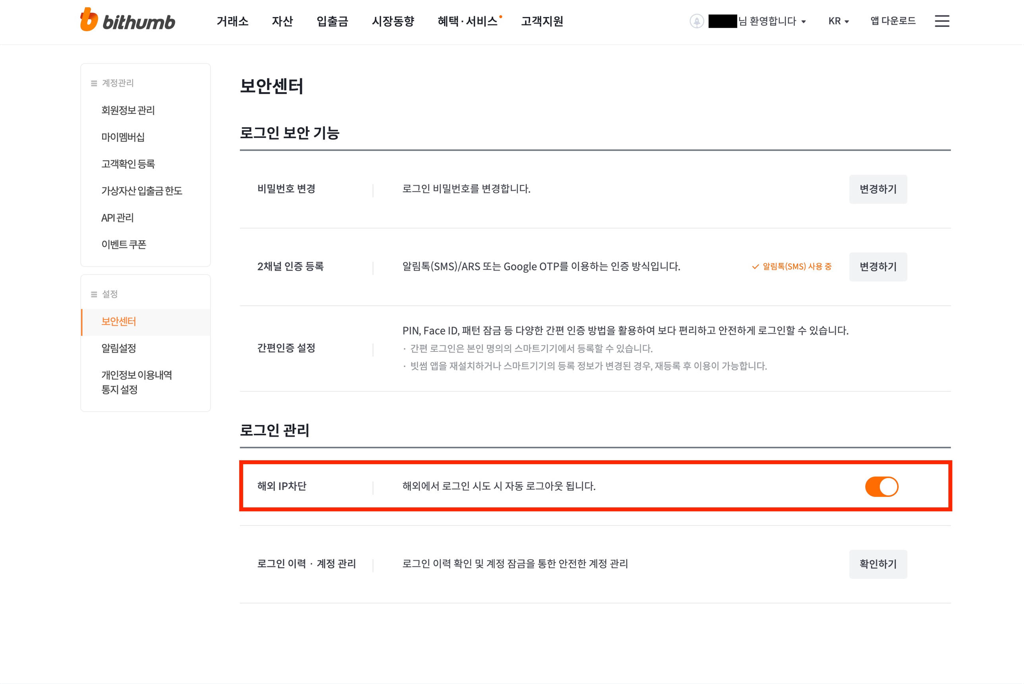
Task: Click the 앱 다운로드 link
Action: tap(893, 21)
